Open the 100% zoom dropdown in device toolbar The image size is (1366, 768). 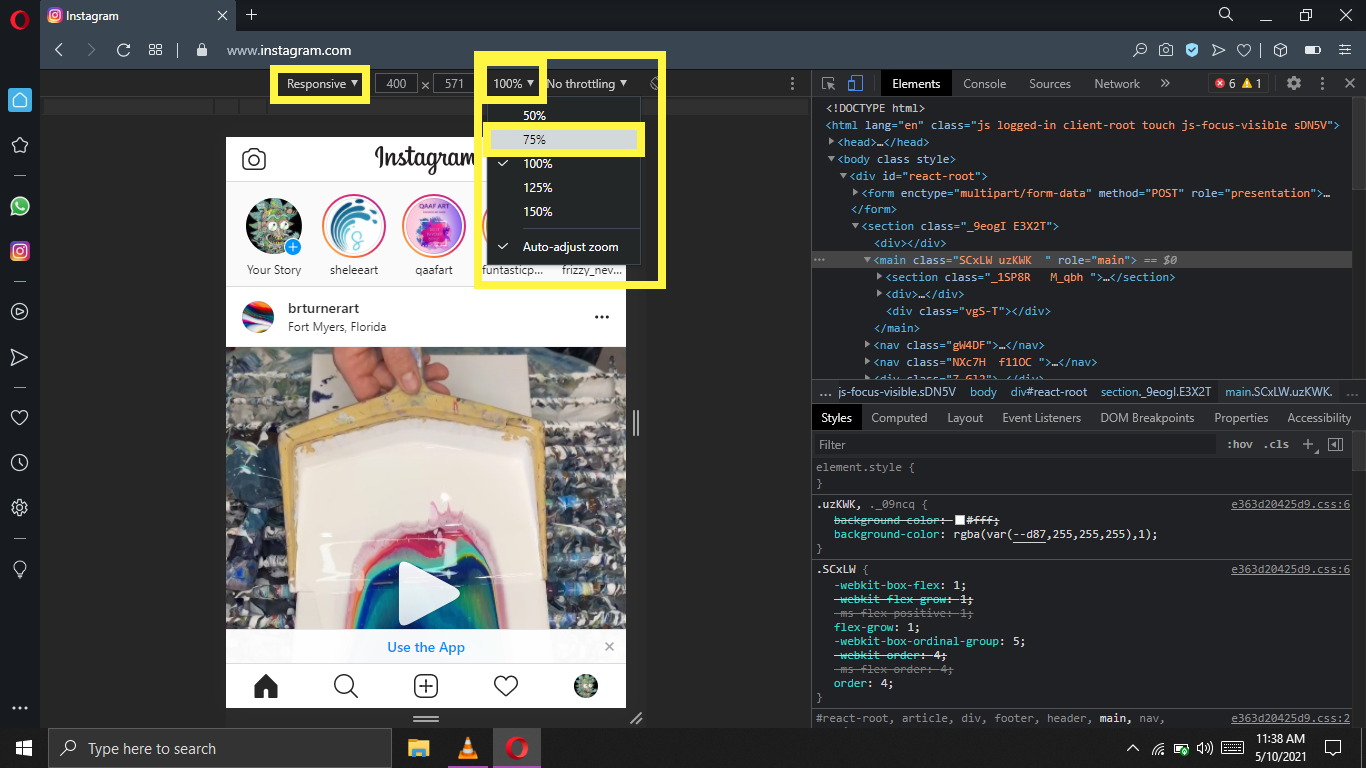pyautogui.click(x=515, y=84)
